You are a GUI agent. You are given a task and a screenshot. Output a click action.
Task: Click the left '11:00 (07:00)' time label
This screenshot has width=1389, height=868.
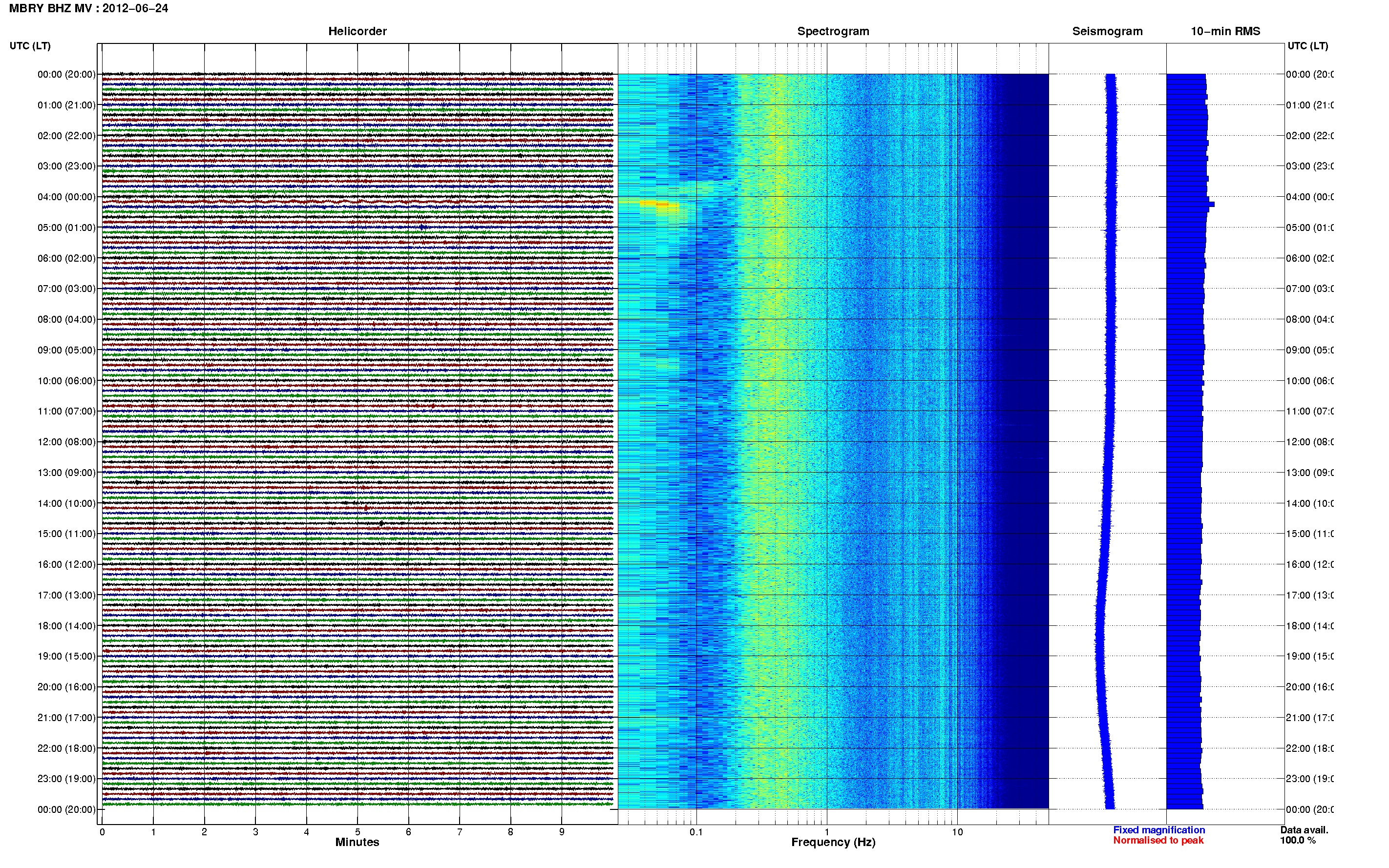click(x=66, y=412)
